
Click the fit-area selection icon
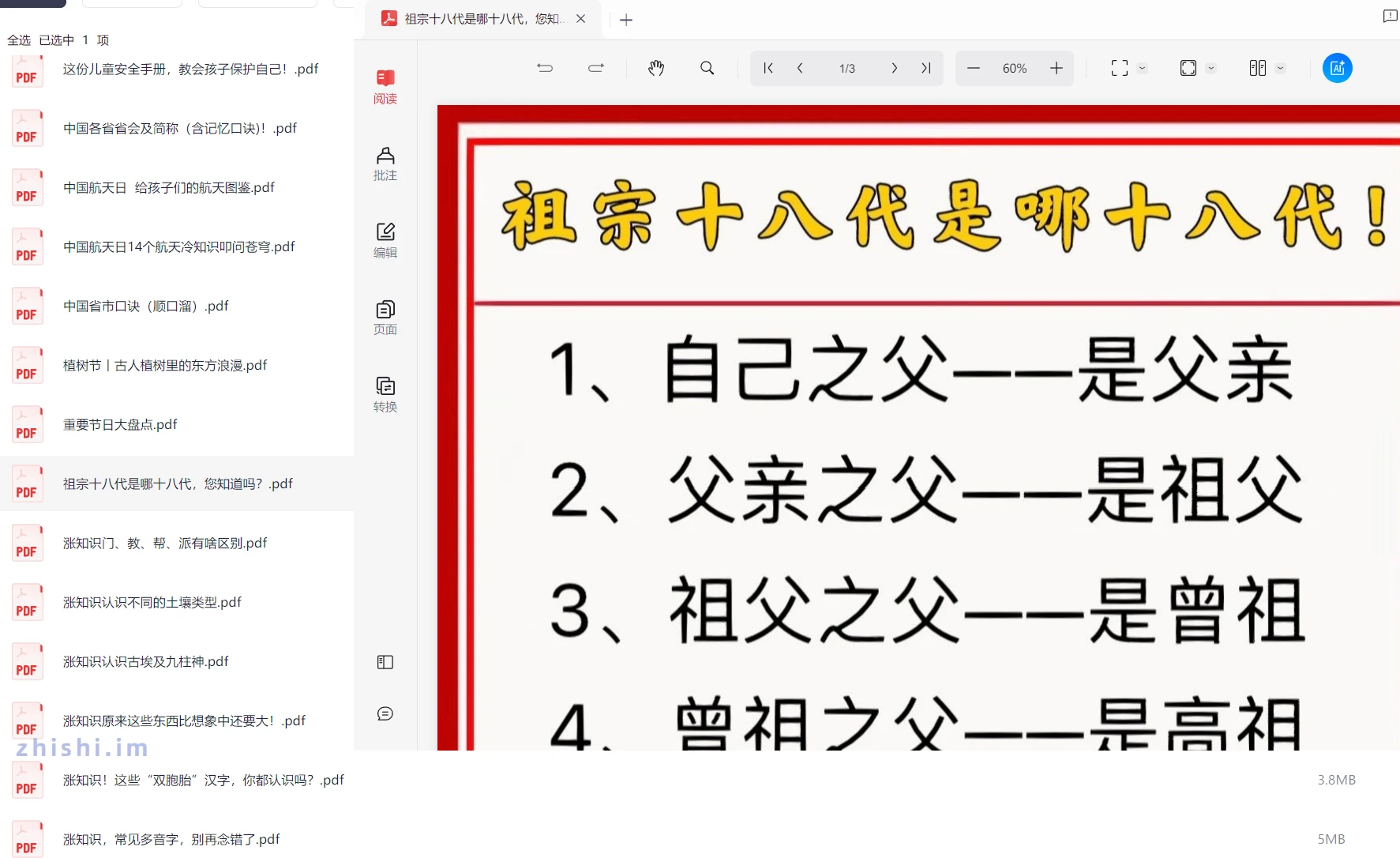1120,68
